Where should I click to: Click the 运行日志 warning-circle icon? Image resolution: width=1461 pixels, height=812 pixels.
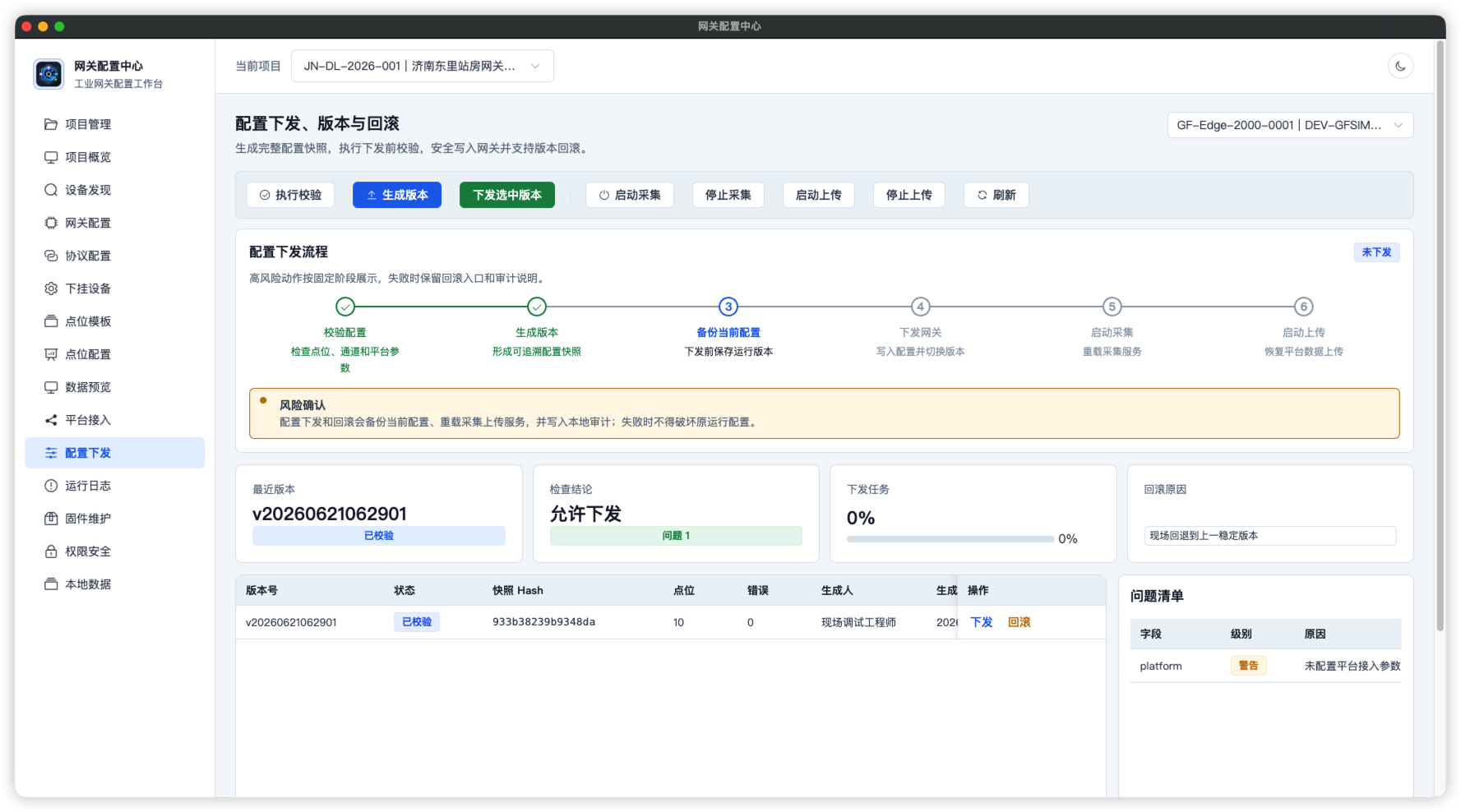point(51,486)
